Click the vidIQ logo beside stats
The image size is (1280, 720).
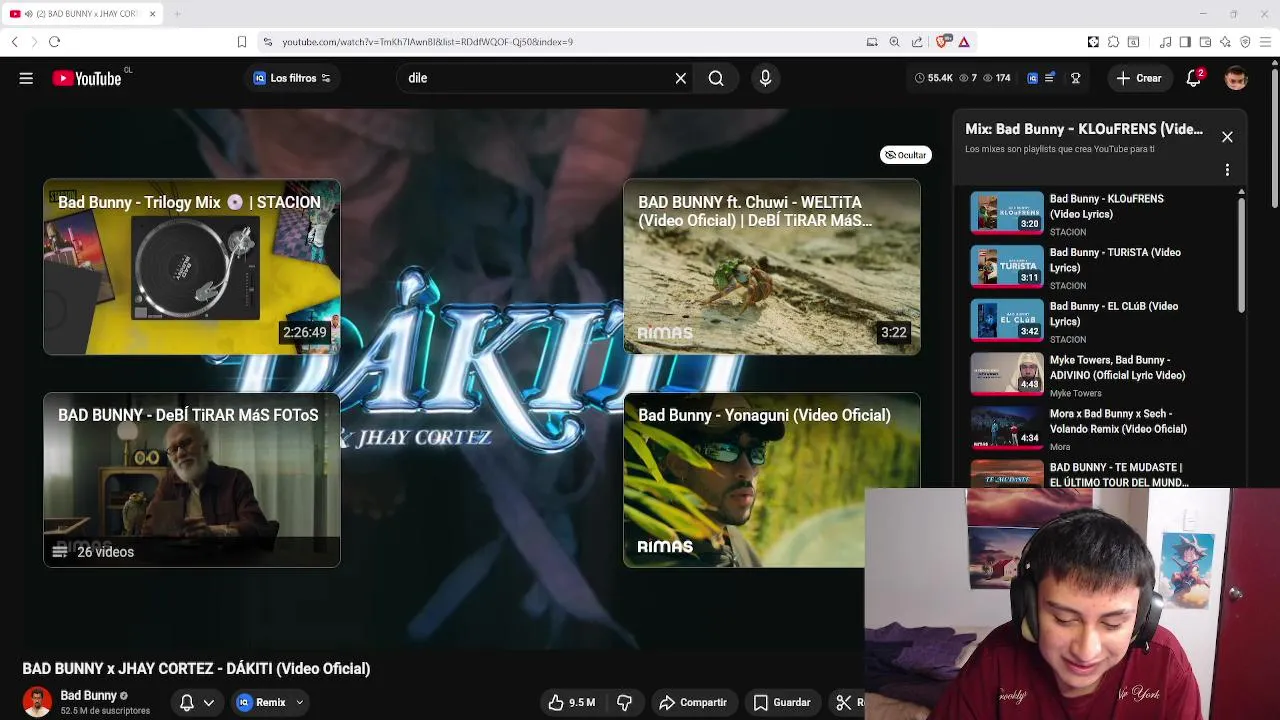click(1033, 78)
